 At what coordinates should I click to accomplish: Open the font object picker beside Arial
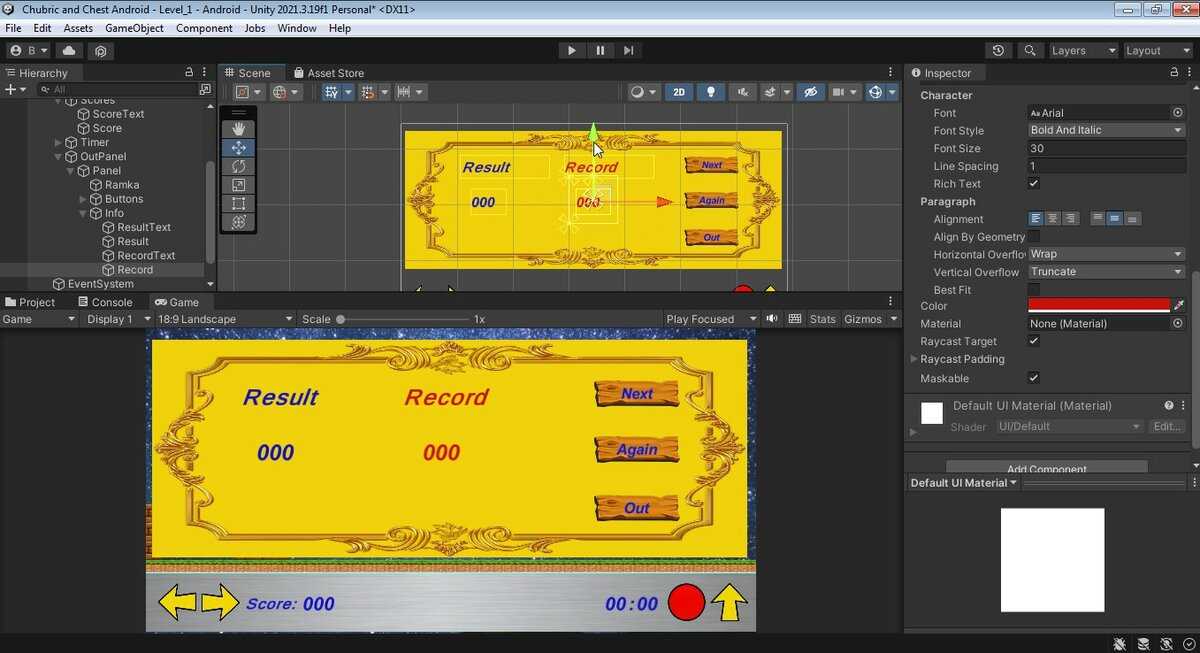pos(1177,113)
